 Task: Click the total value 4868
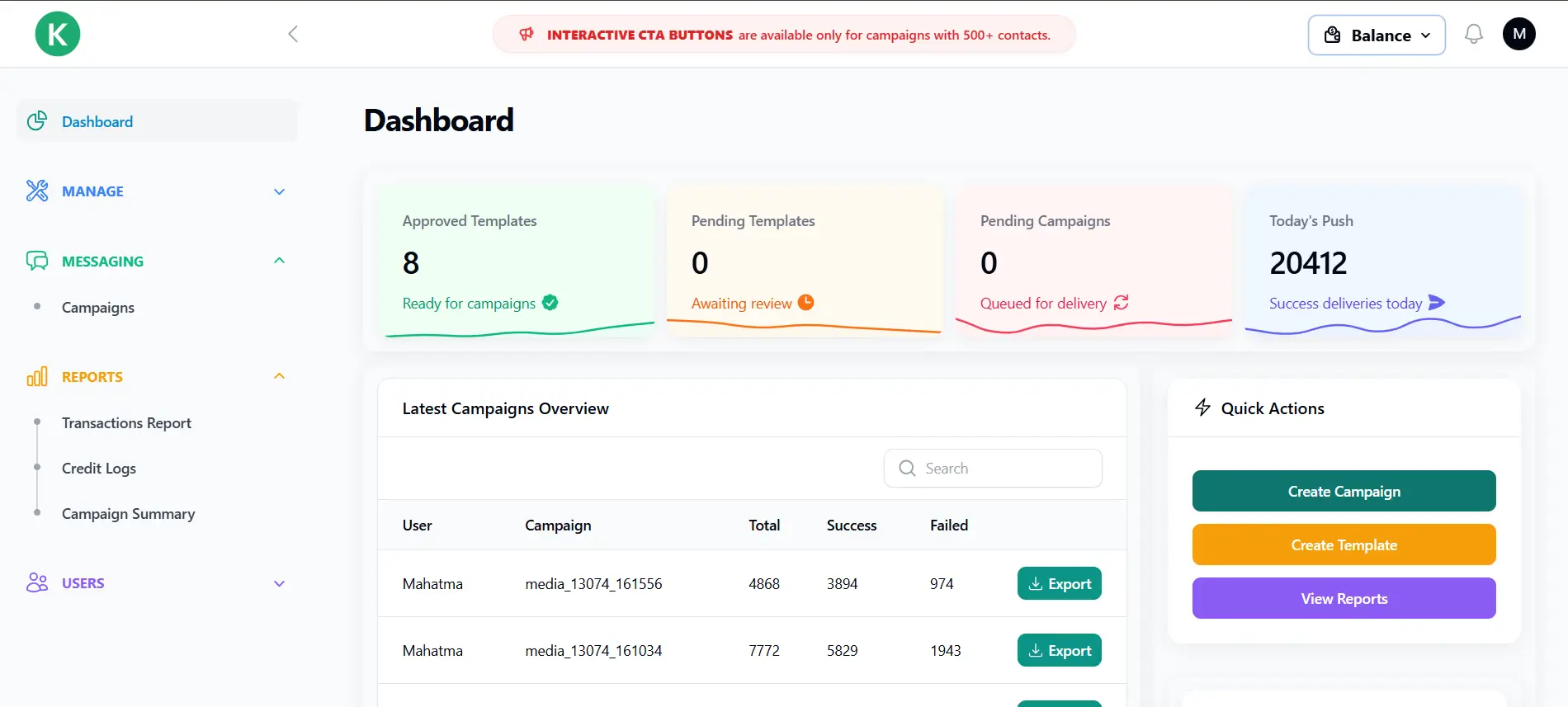pyautogui.click(x=764, y=583)
